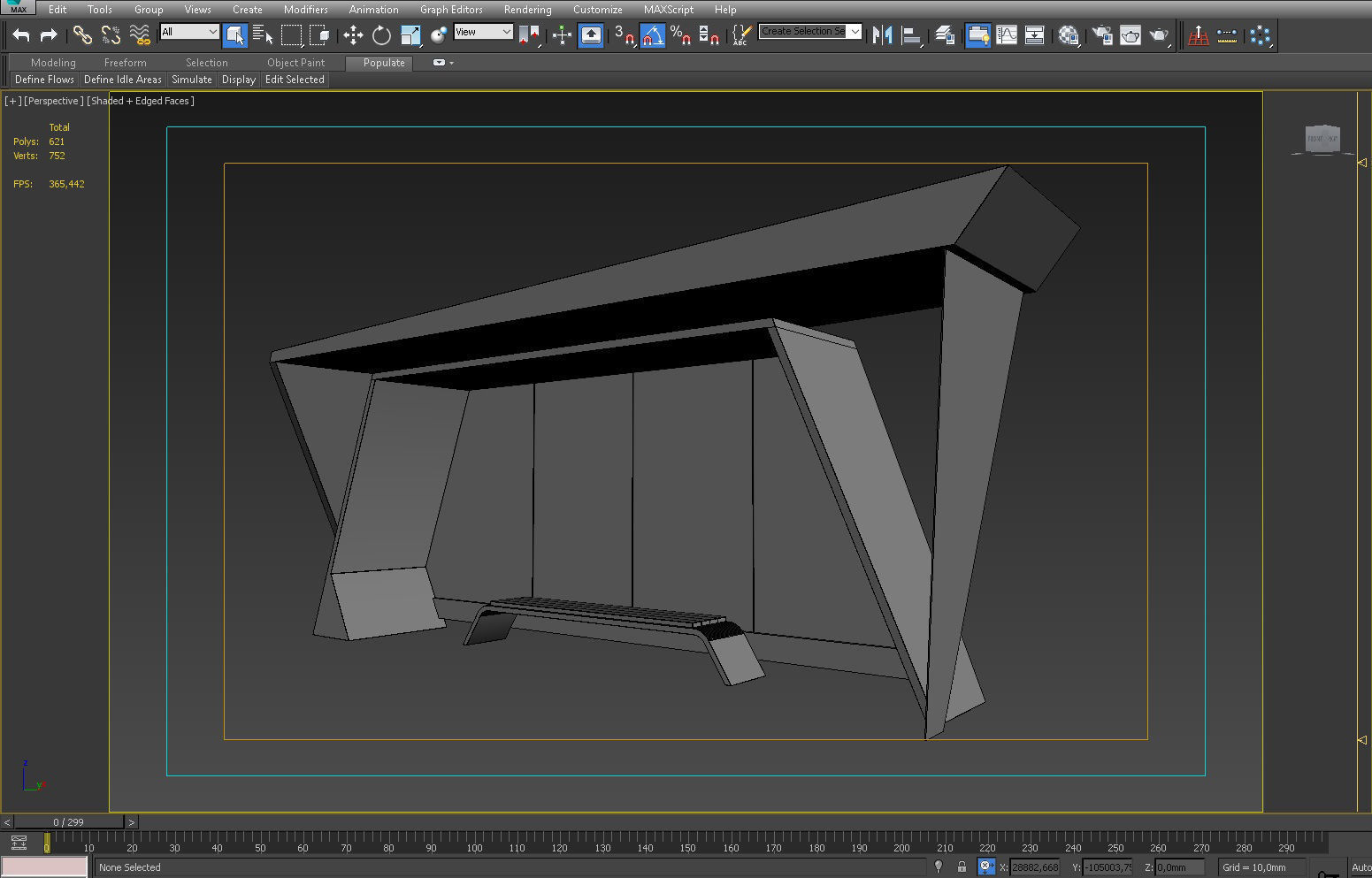This screenshot has height=878, width=1372.
Task: Click the Rectangular Selection Region icon
Action: (x=291, y=35)
